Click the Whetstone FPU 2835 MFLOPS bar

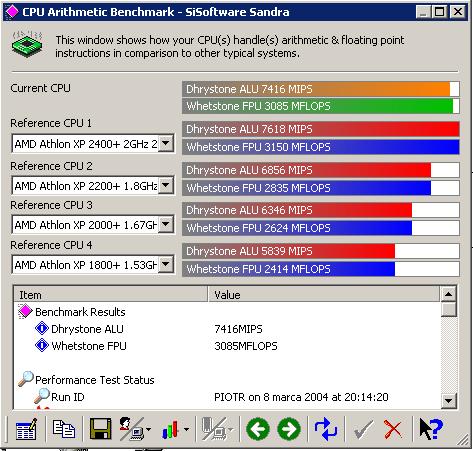(321, 188)
